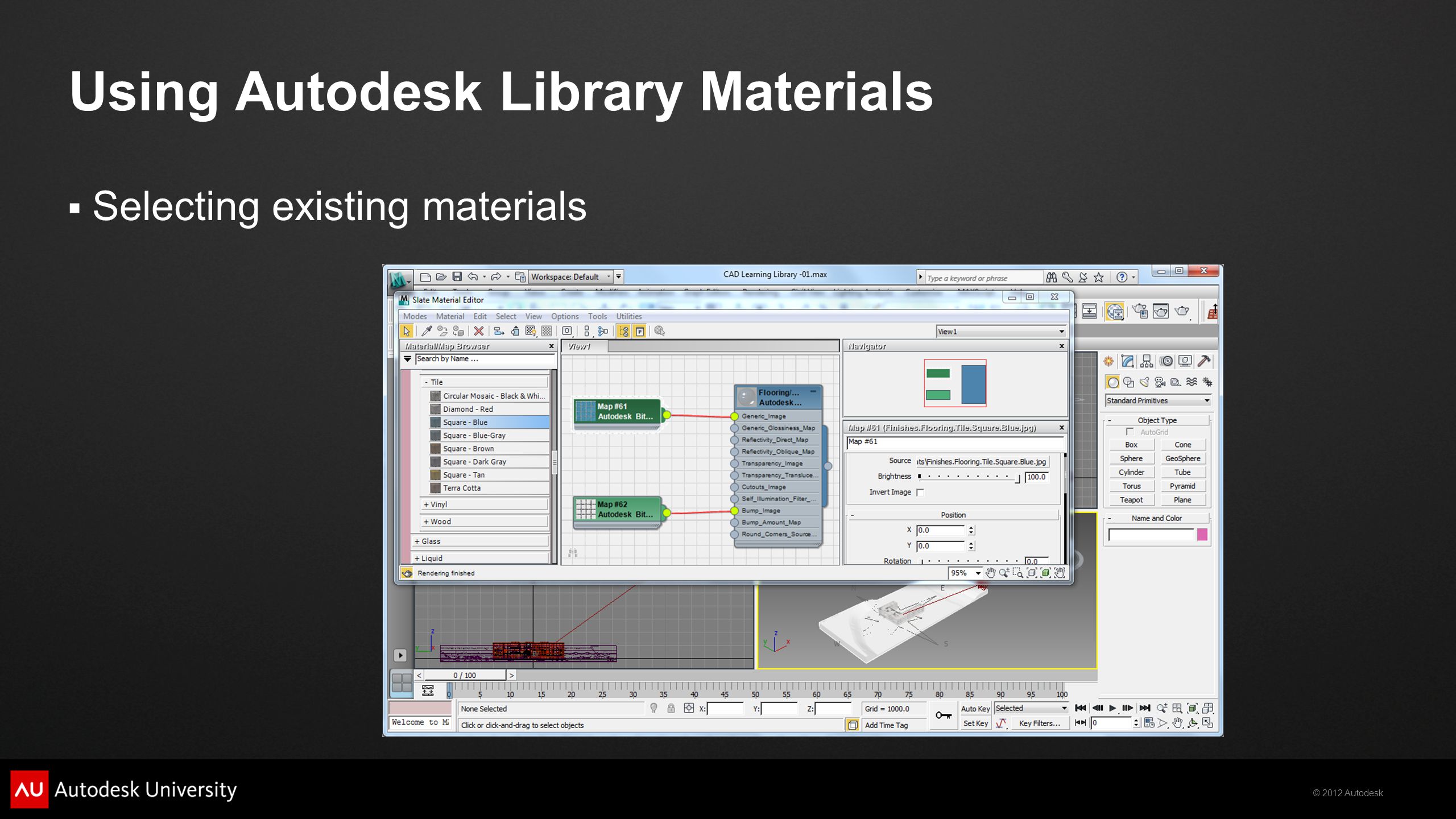Click the star favorites icon

pos(1099,278)
